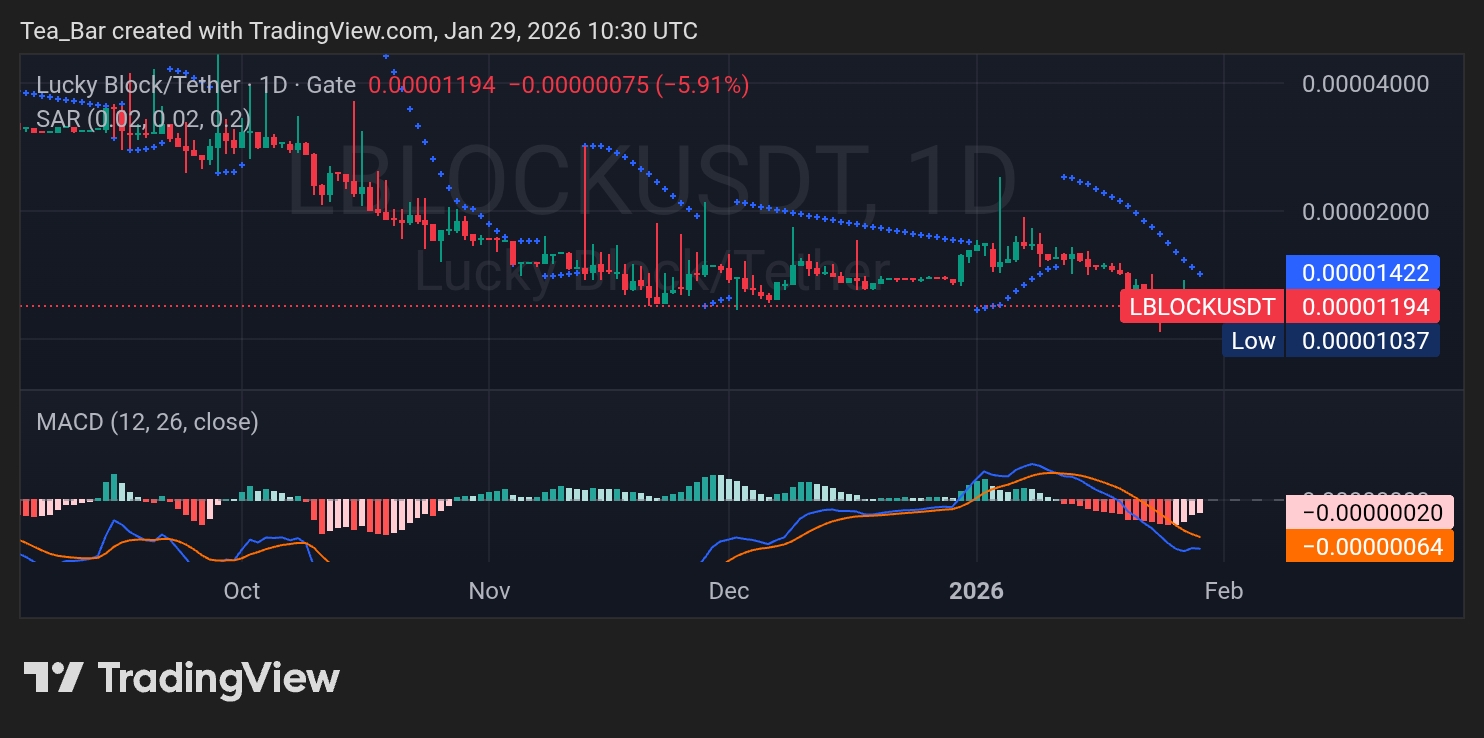Select the Lucky Block/Tether symbol title

(138, 85)
